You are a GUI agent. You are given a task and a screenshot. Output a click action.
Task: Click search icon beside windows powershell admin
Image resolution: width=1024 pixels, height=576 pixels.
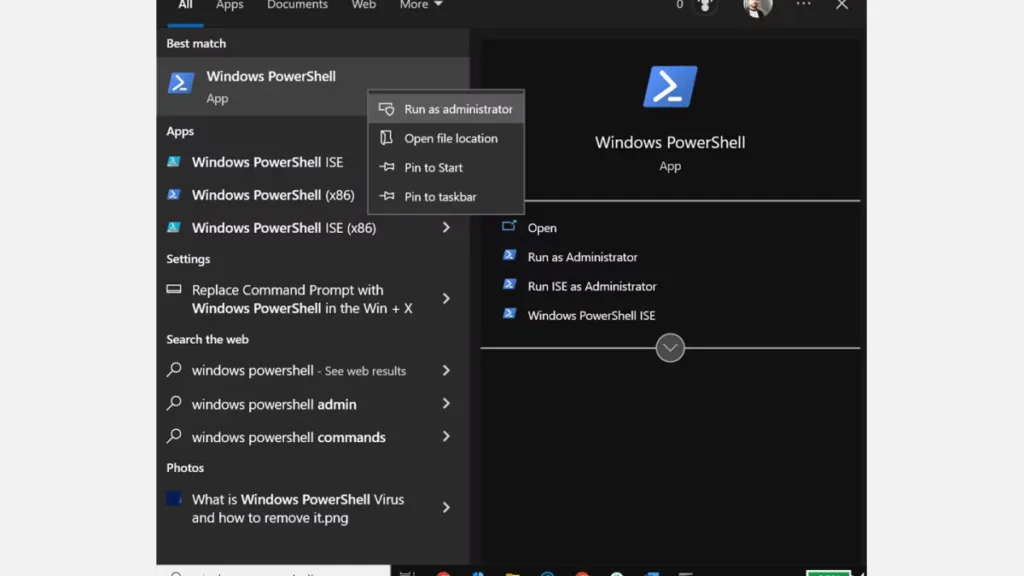174,404
